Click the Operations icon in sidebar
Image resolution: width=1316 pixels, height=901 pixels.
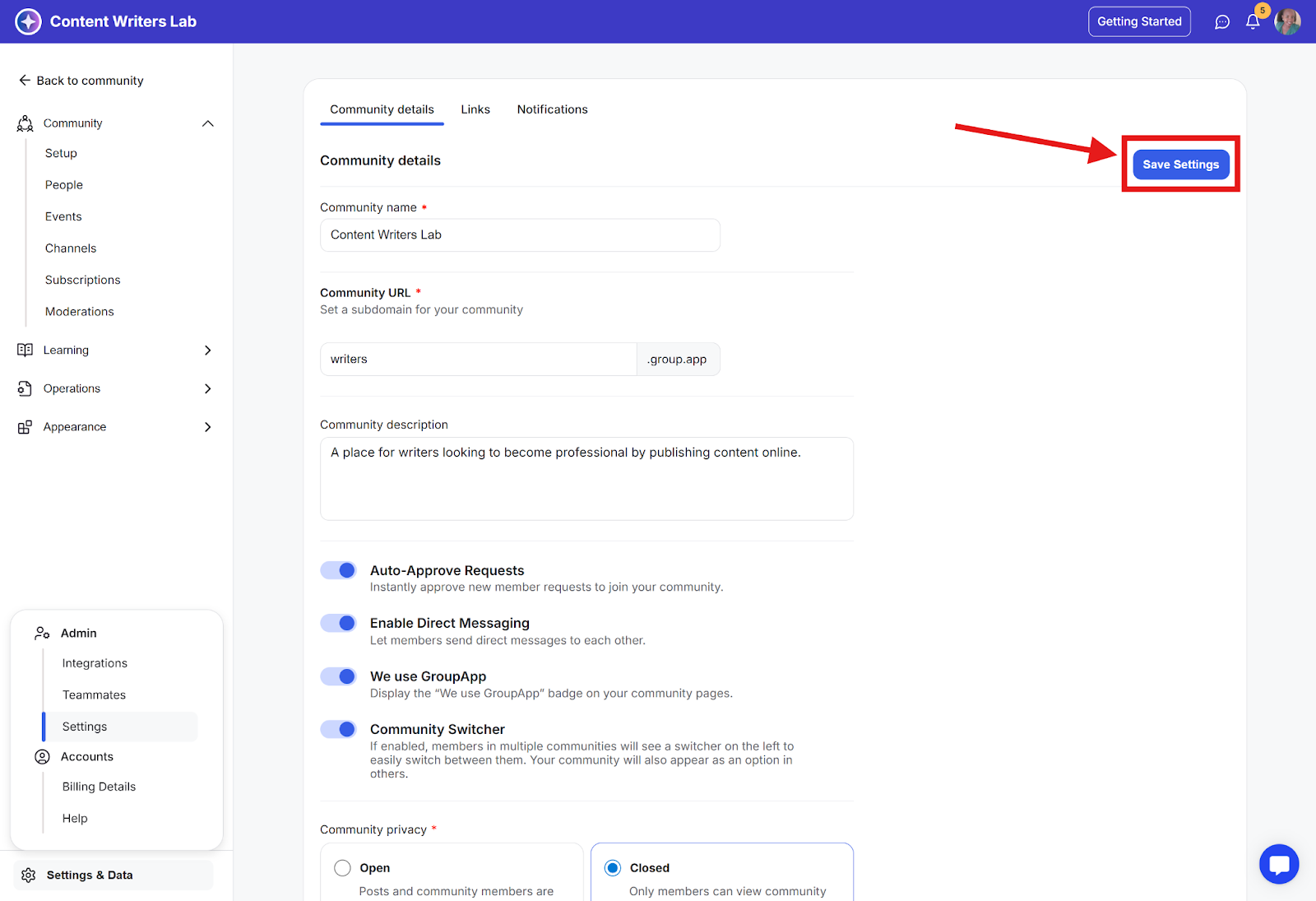25,388
